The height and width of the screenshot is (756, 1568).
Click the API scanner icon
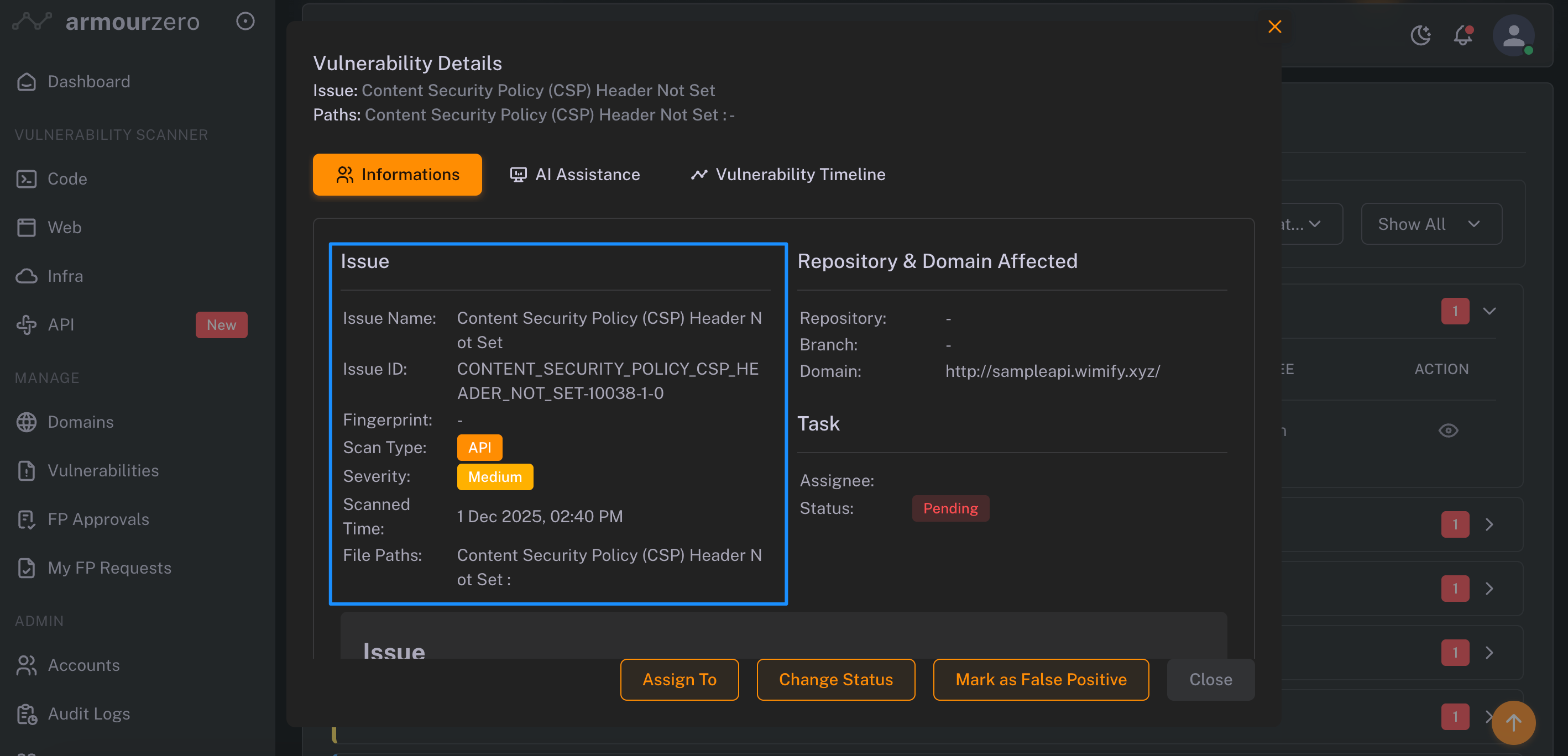pyautogui.click(x=26, y=325)
